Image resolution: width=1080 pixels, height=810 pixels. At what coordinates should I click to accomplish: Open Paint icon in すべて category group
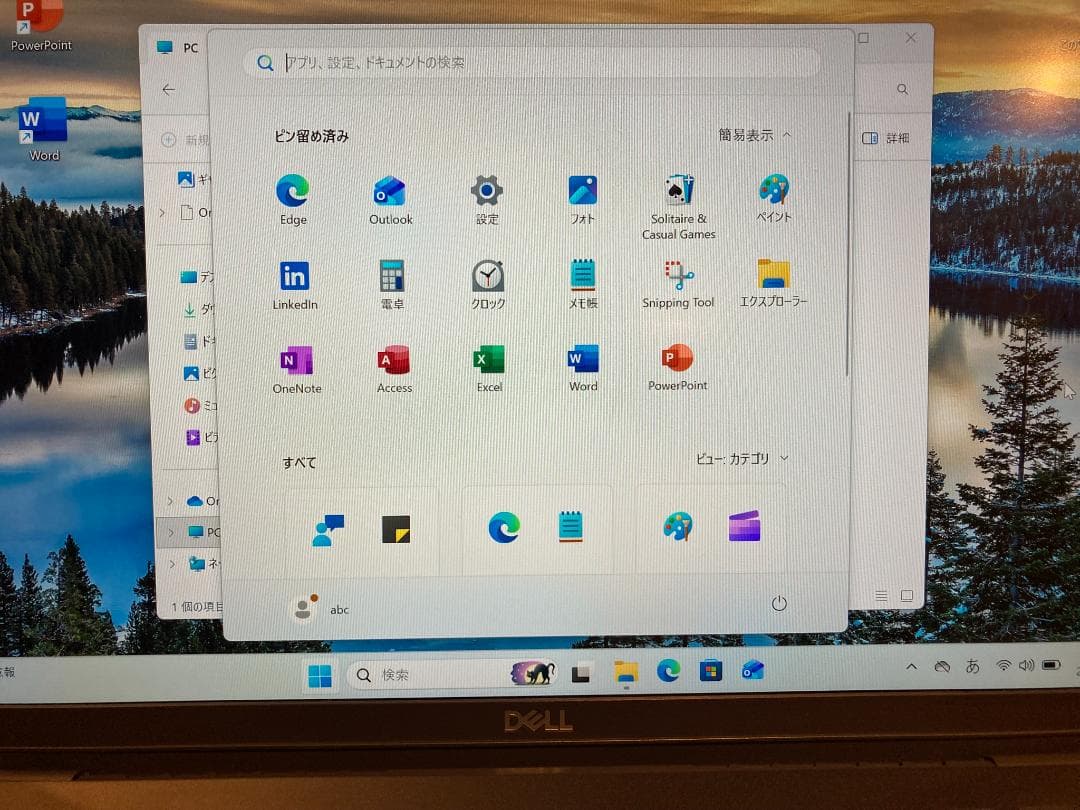pos(678,526)
